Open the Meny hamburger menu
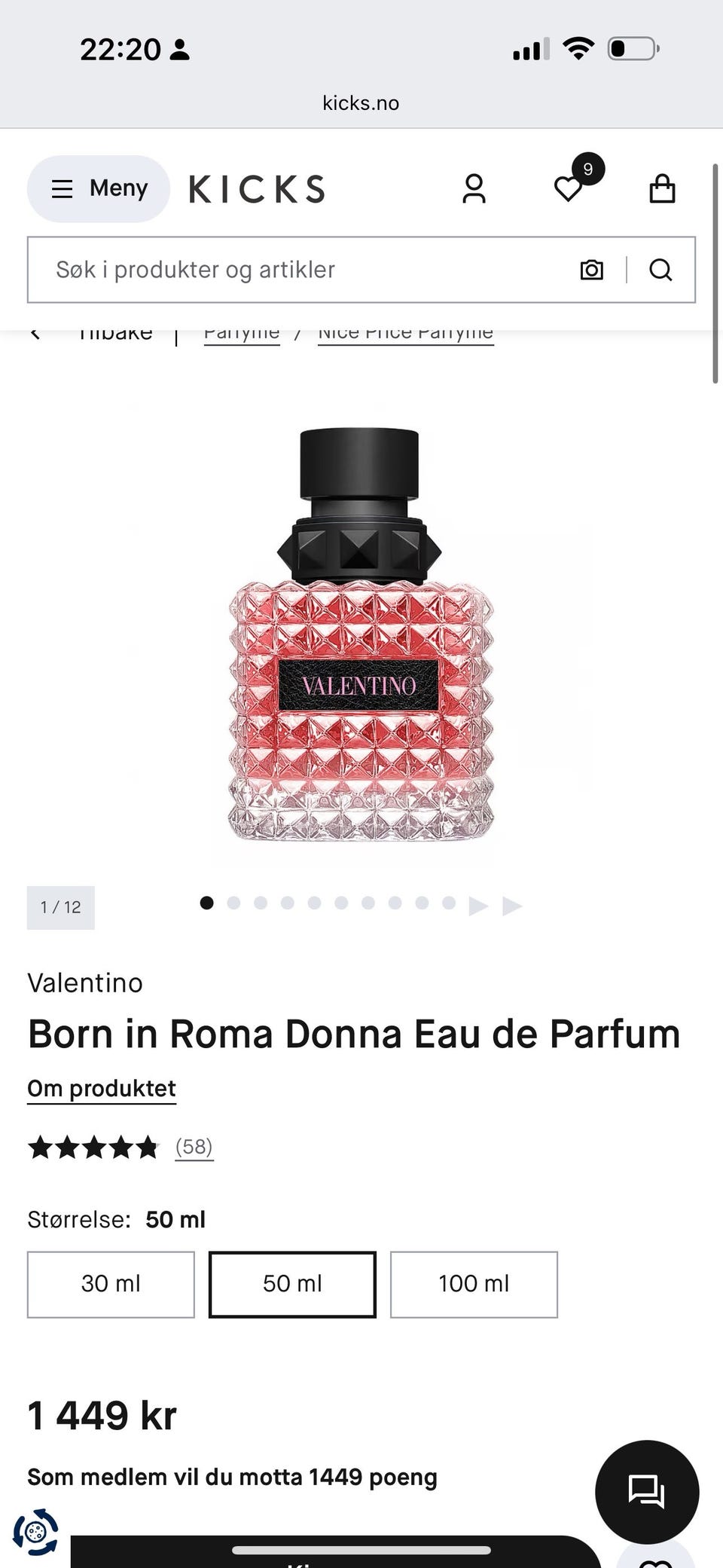The height and width of the screenshot is (1568, 723). point(99,188)
